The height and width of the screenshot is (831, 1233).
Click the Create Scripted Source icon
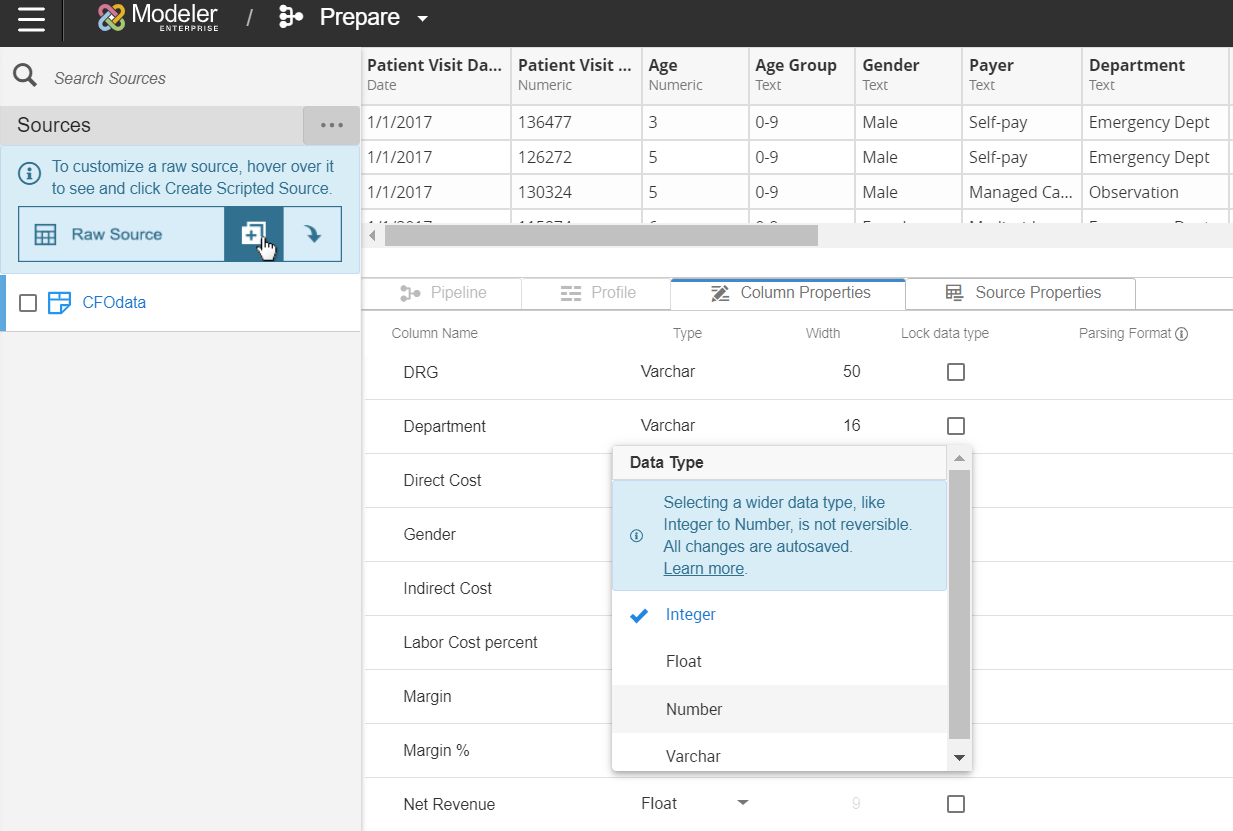254,234
